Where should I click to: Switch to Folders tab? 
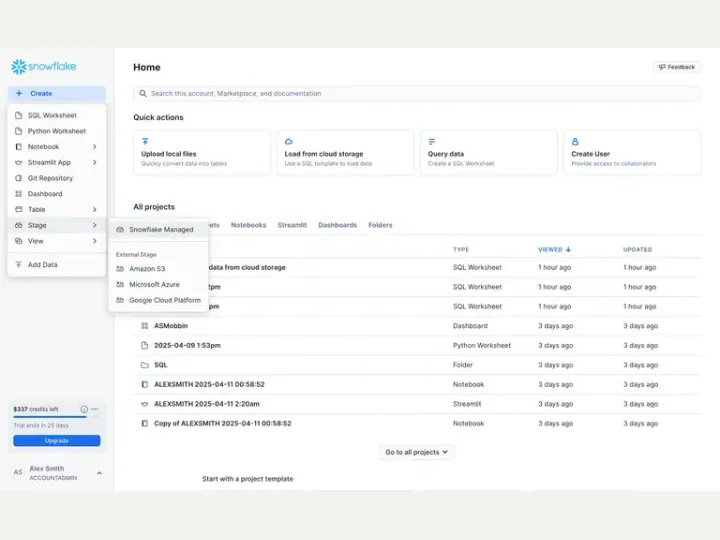point(380,225)
